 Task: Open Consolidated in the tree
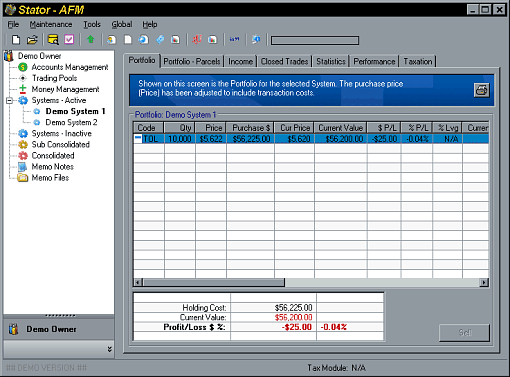[53, 155]
